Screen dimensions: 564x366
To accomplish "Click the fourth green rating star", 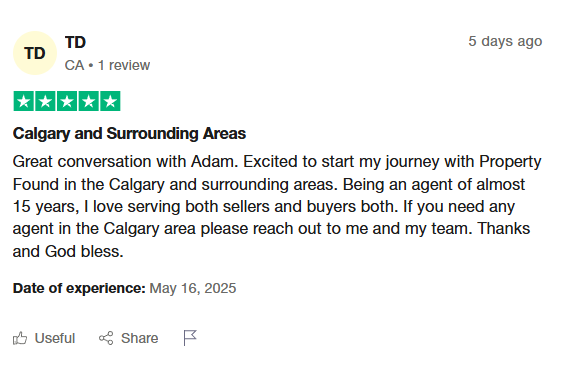I will [88, 101].
